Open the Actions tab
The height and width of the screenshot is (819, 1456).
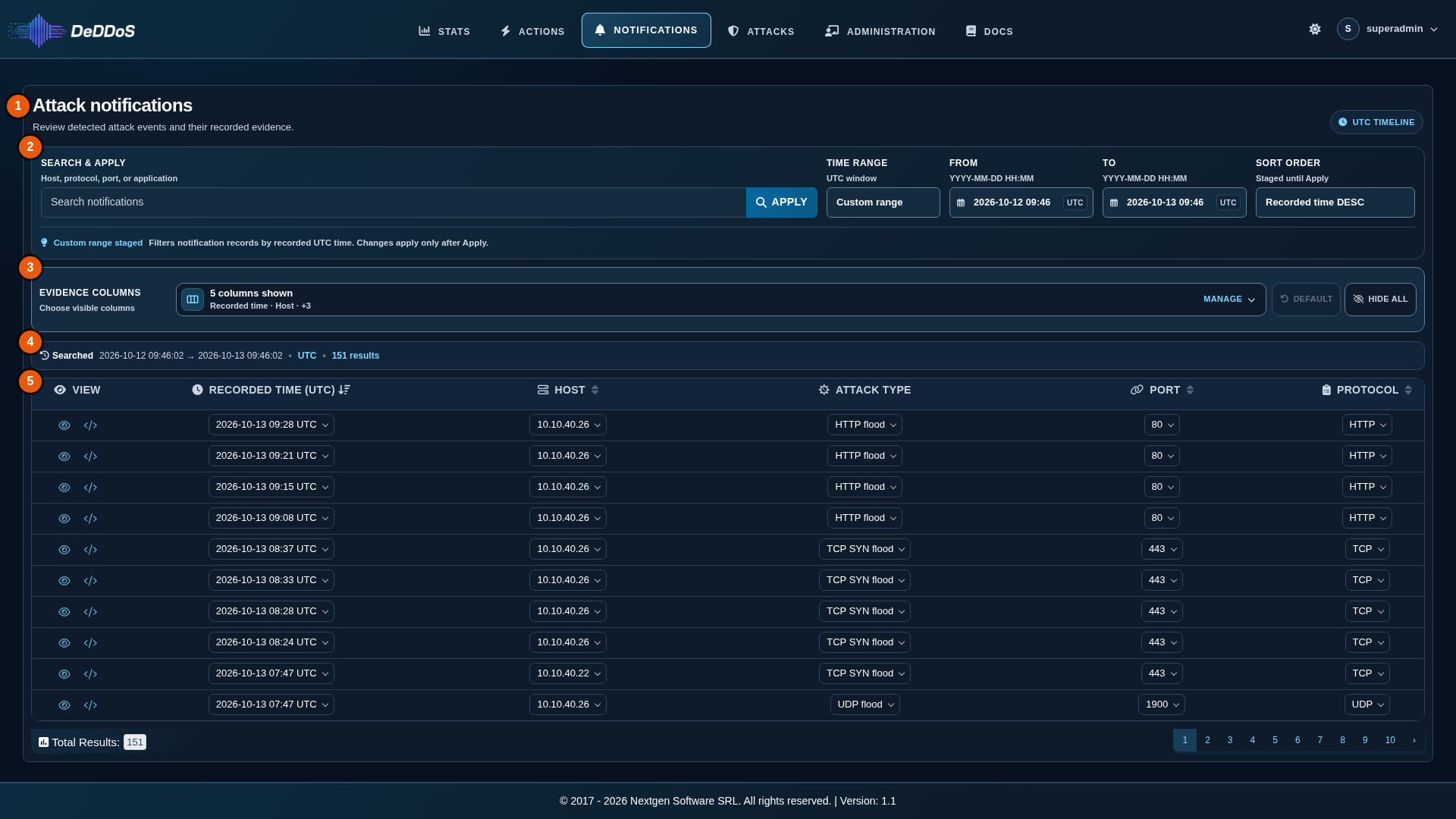point(532,31)
